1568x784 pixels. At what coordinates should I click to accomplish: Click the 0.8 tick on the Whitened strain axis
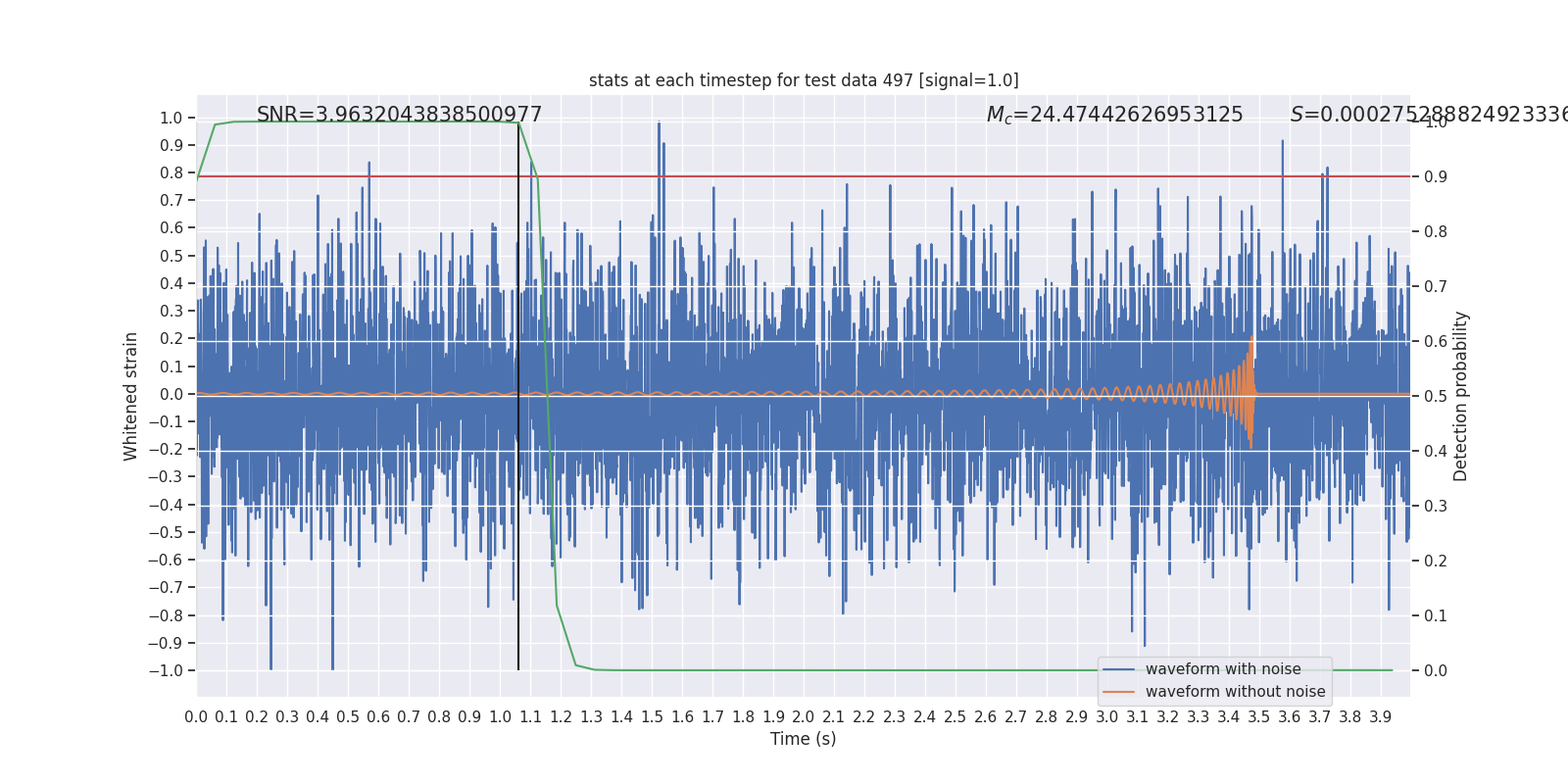click(x=171, y=172)
